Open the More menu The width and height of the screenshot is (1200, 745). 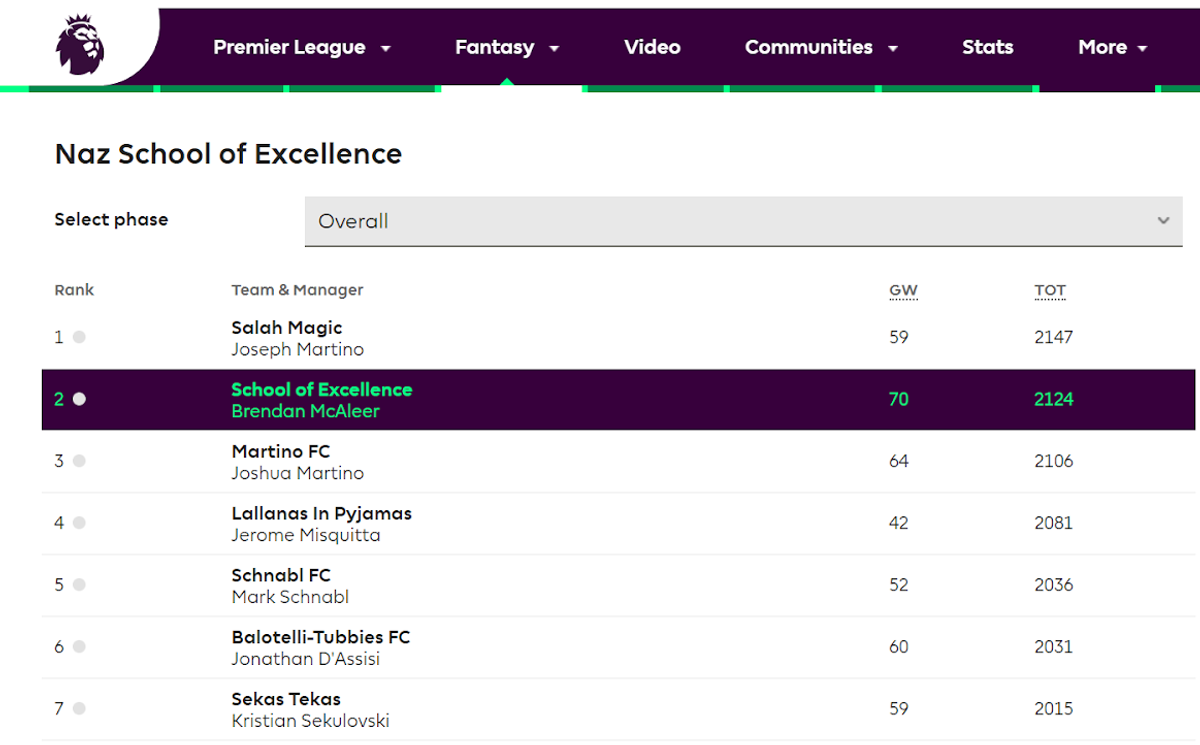pyautogui.click(x=1112, y=47)
